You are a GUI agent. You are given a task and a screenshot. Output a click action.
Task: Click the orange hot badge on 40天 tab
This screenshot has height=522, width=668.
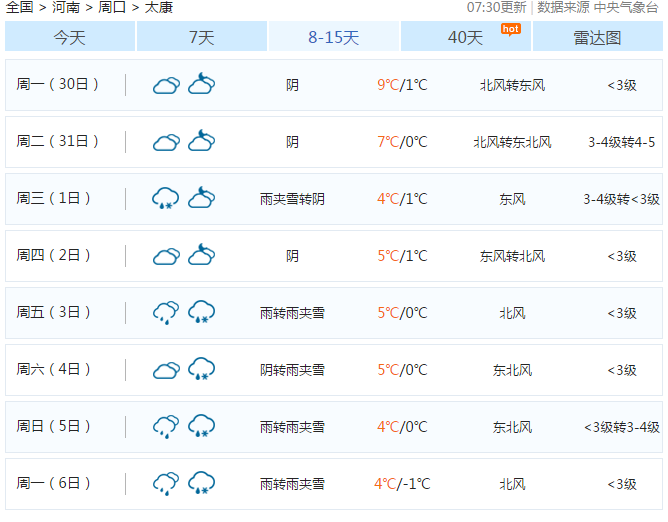click(510, 28)
